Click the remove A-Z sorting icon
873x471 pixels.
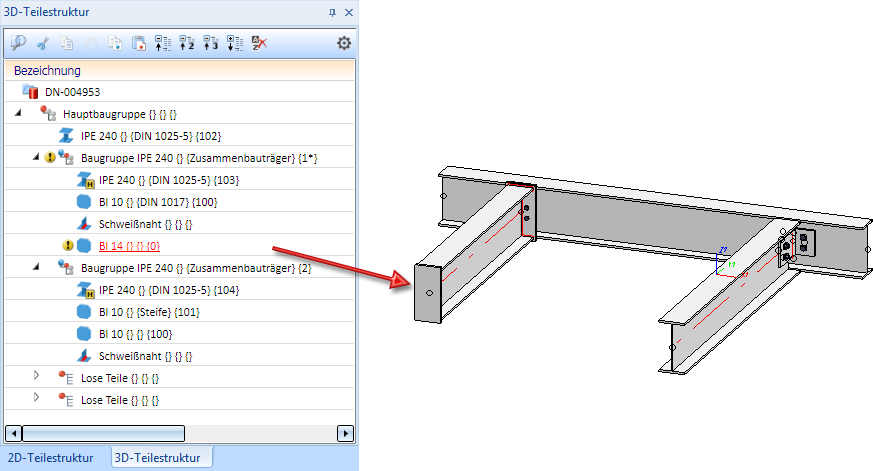click(x=259, y=43)
